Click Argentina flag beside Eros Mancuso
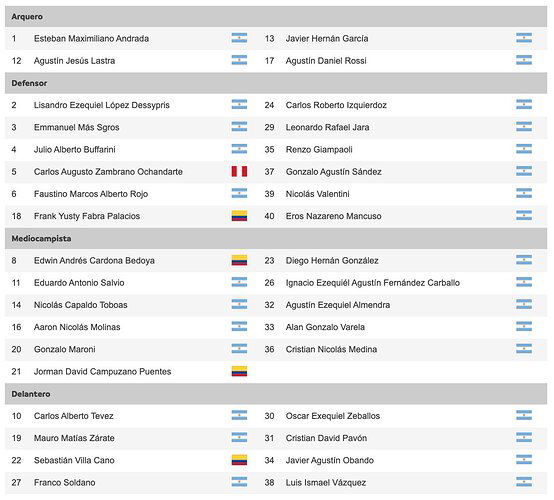Image resolution: width=554 pixels, height=500 pixels. [524, 216]
